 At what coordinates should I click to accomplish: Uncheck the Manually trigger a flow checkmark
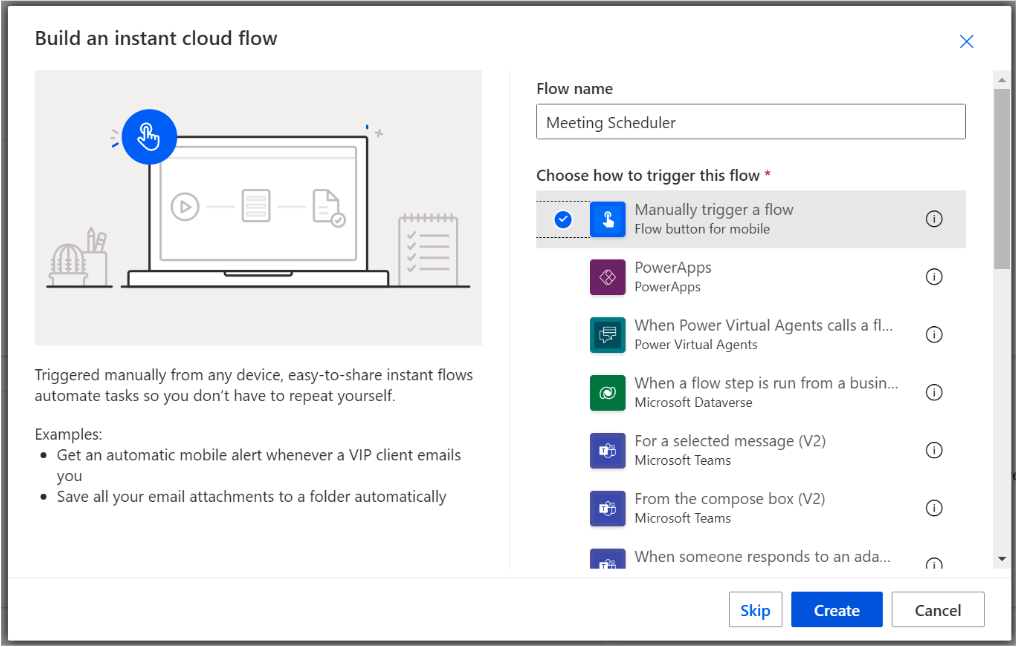(x=563, y=220)
